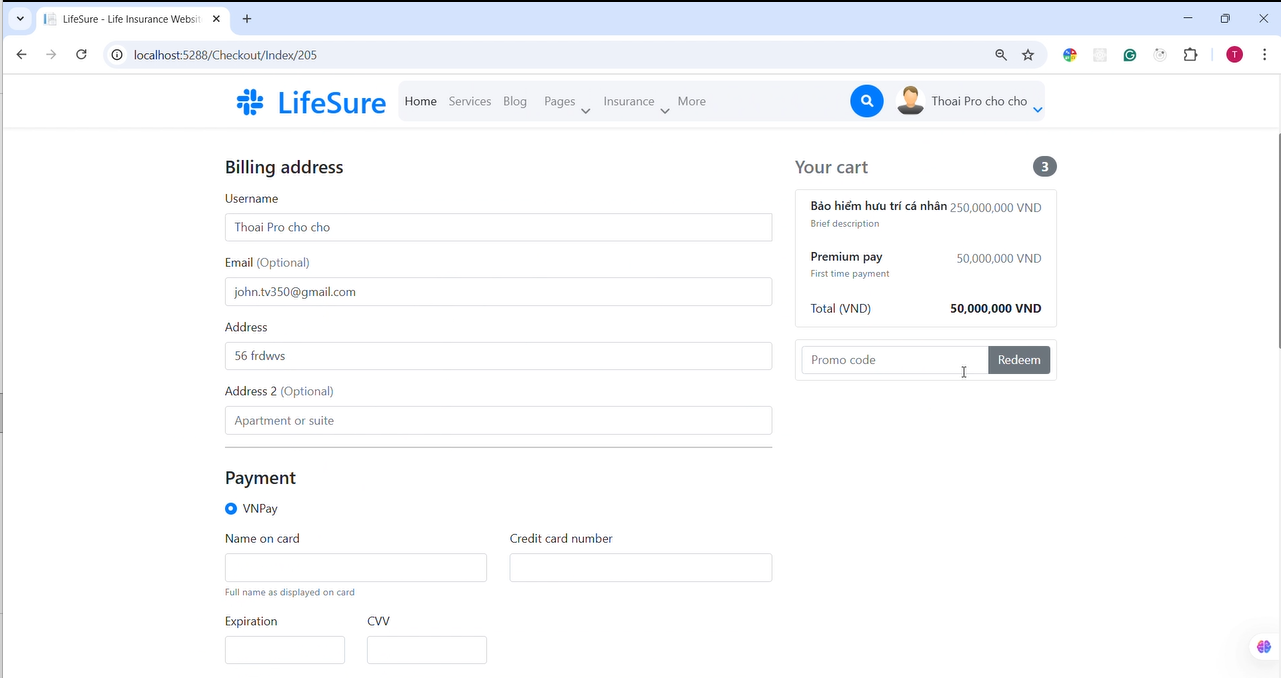
Task: Focus the Credit card number field
Action: 641,568
